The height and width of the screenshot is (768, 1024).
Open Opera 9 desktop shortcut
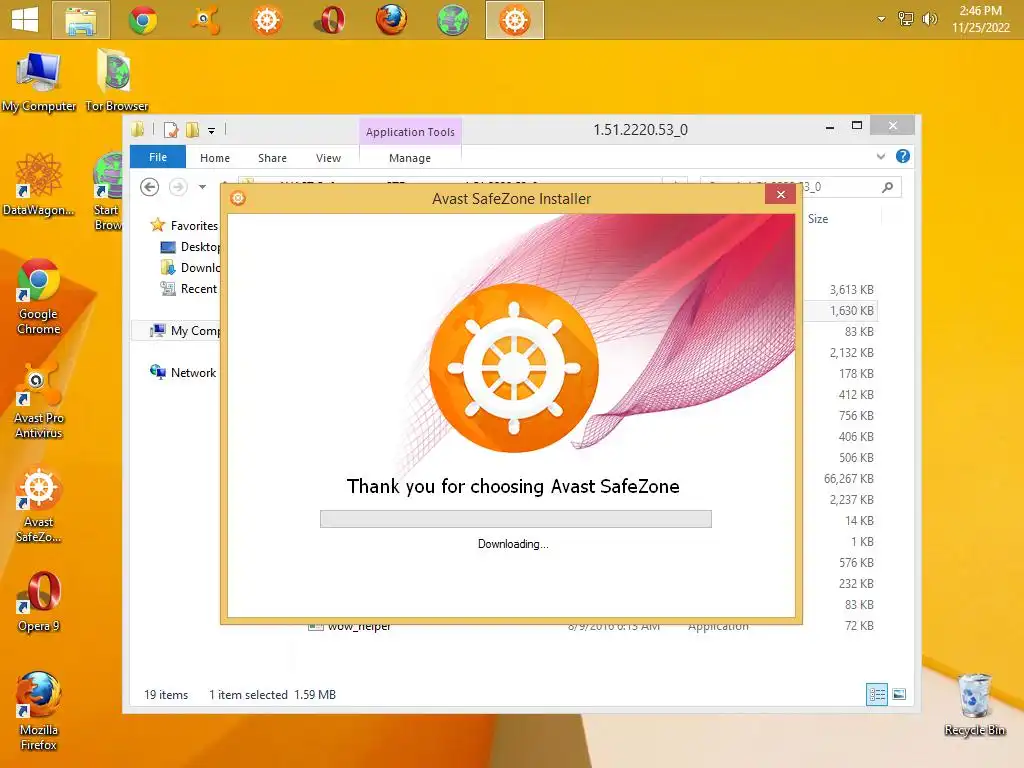[x=39, y=601]
